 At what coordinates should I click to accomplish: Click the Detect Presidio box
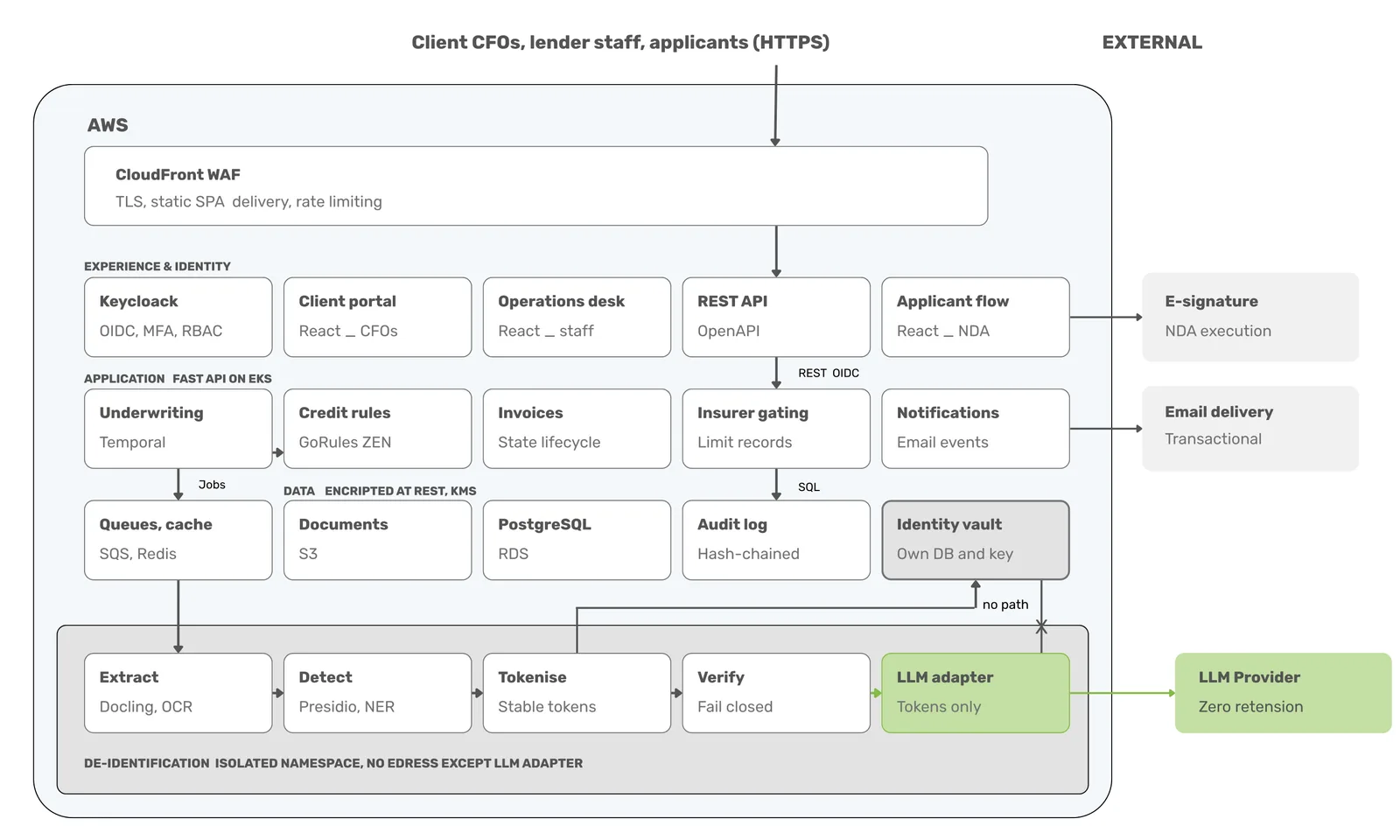coord(377,693)
